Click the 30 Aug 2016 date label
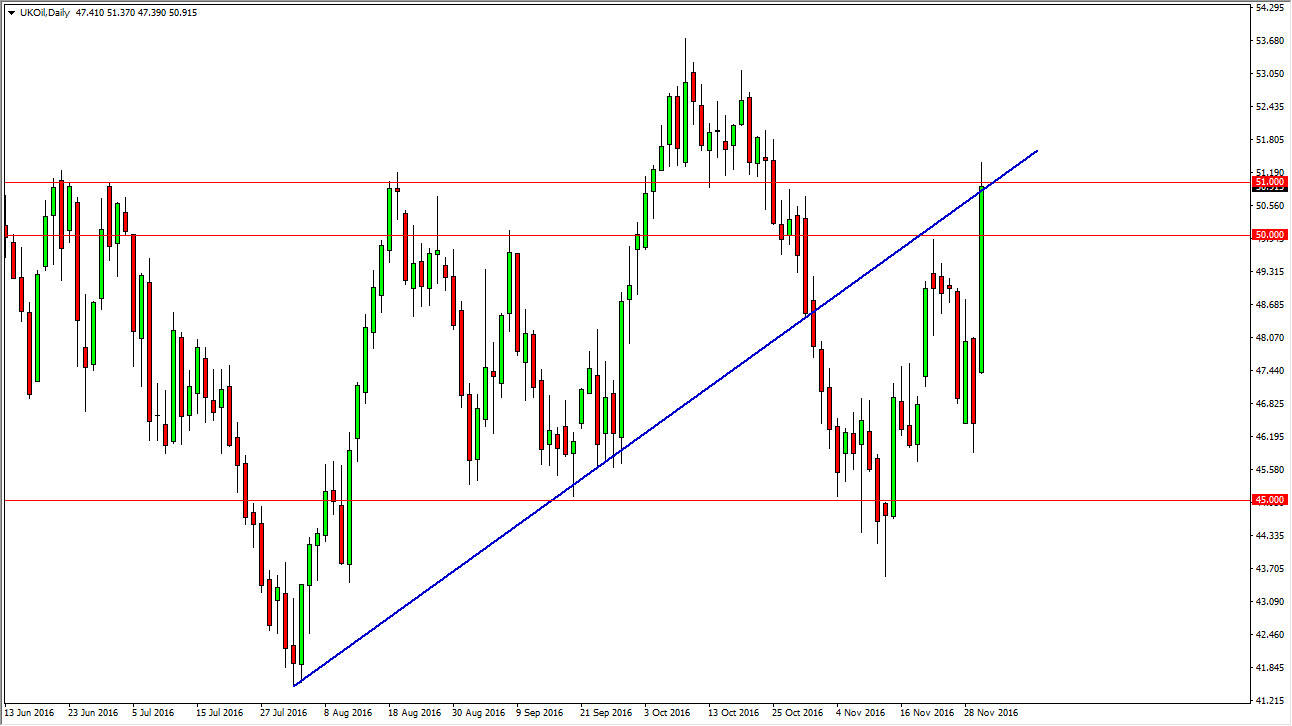Screen dimensions: 1292x726 click(x=479, y=713)
